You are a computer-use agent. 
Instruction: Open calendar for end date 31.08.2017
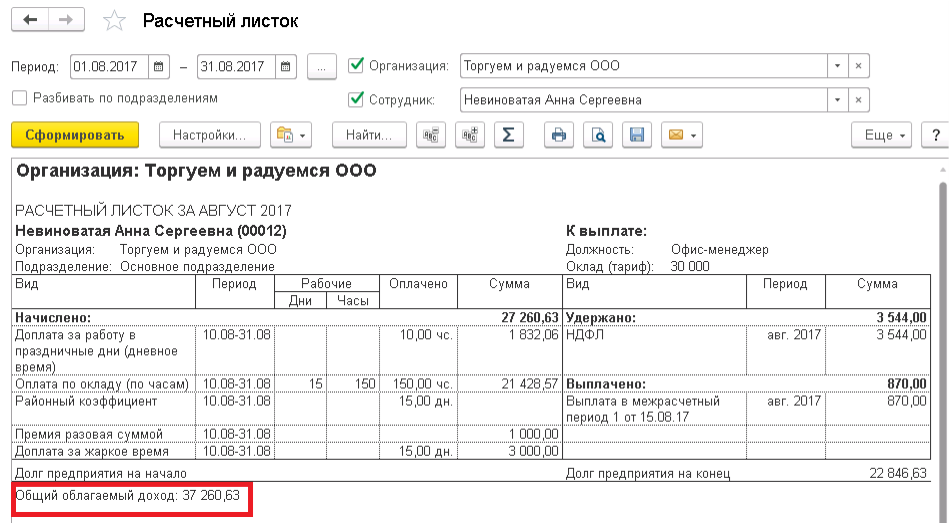(x=285, y=66)
